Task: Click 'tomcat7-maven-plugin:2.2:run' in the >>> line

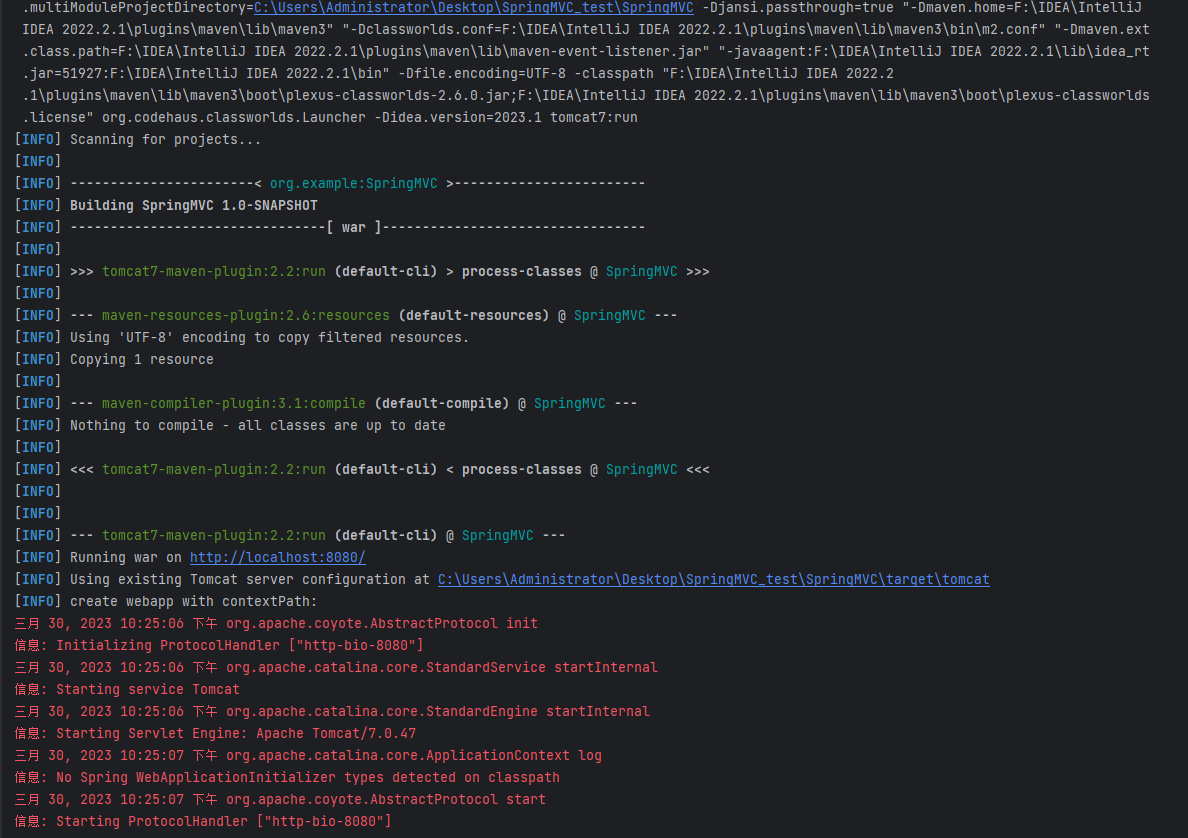Action: tap(214, 271)
